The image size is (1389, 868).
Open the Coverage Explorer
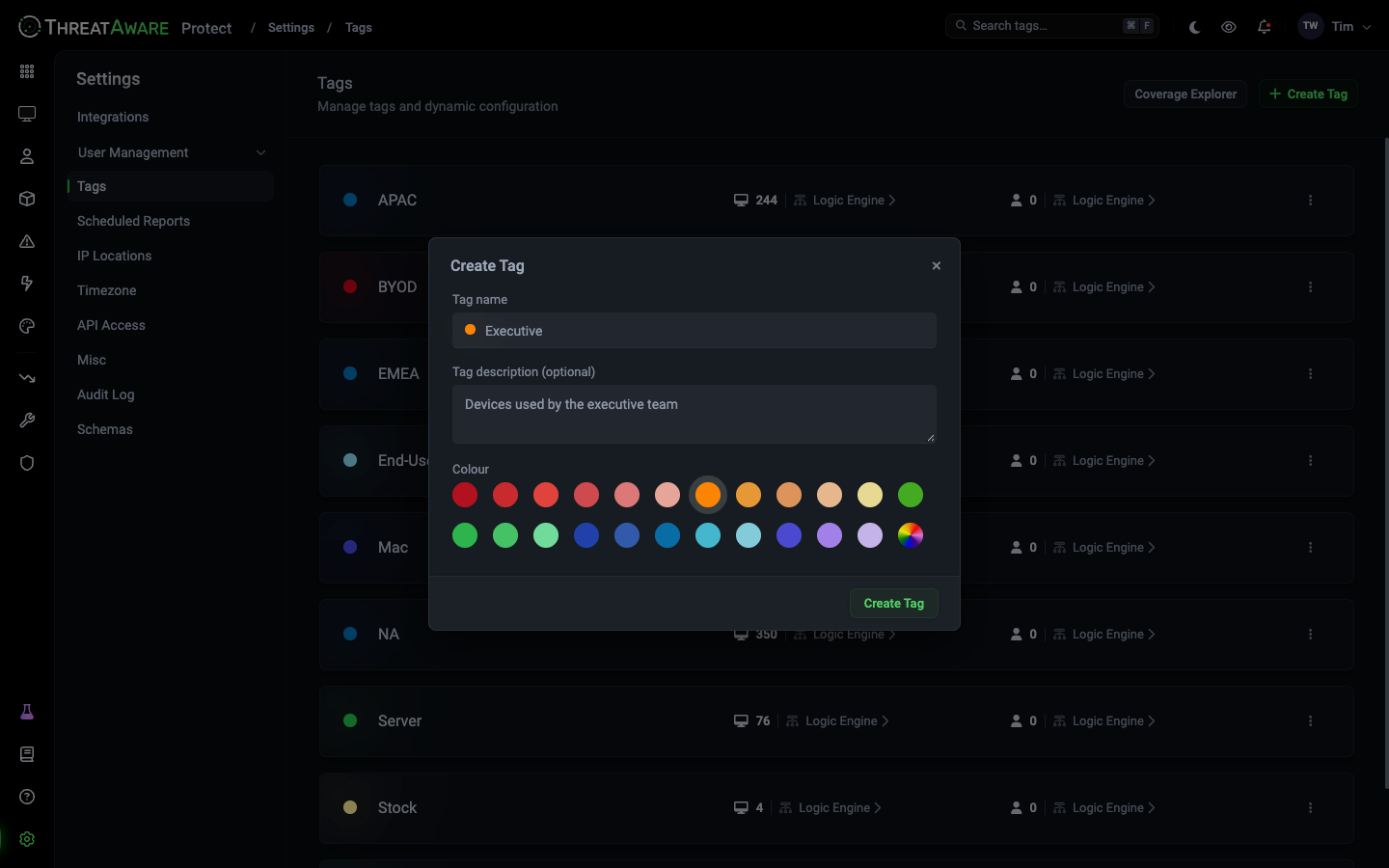pyautogui.click(x=1185, y=94)
